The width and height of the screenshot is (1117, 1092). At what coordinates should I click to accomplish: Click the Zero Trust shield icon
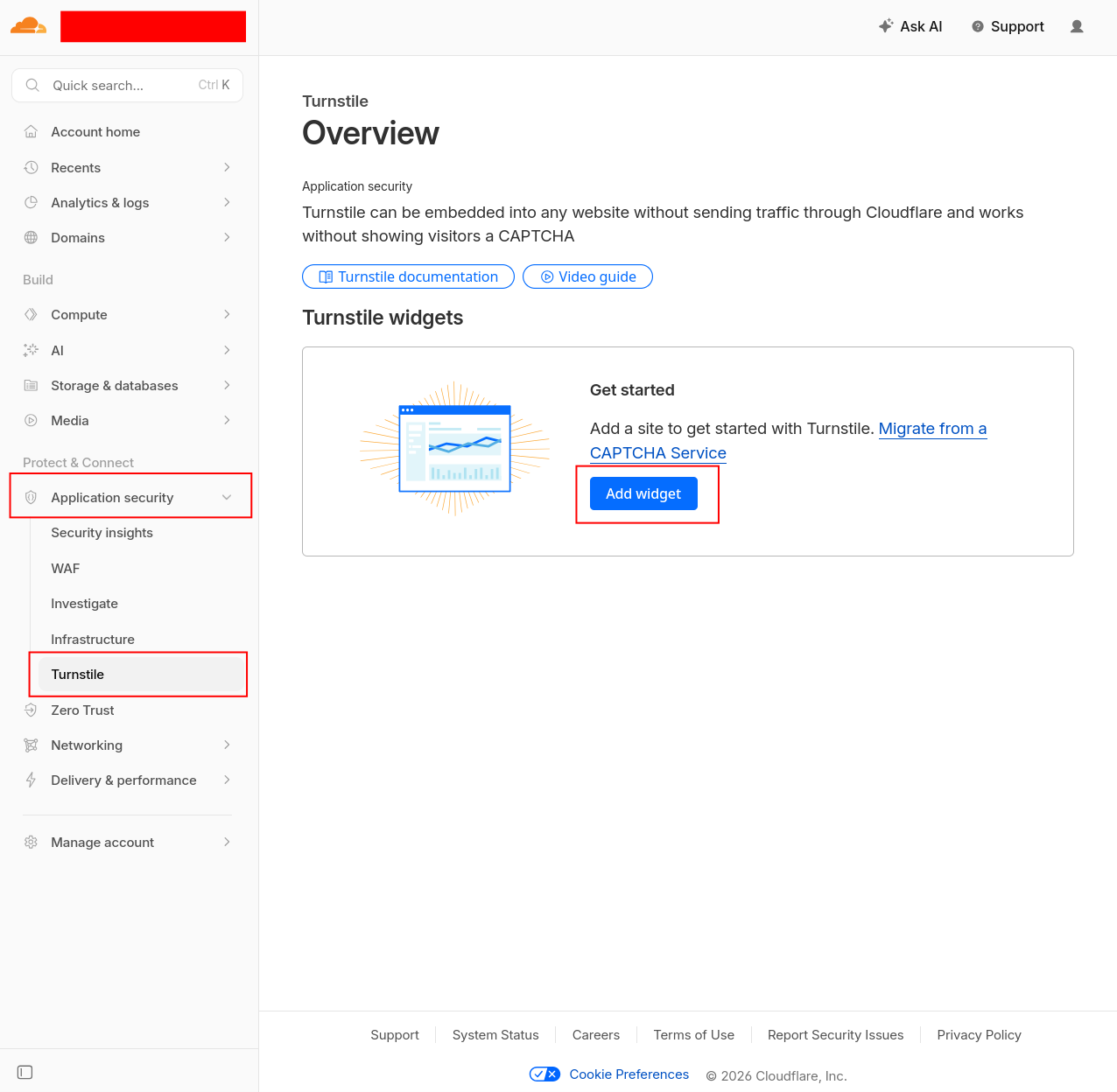coord(31,710)
